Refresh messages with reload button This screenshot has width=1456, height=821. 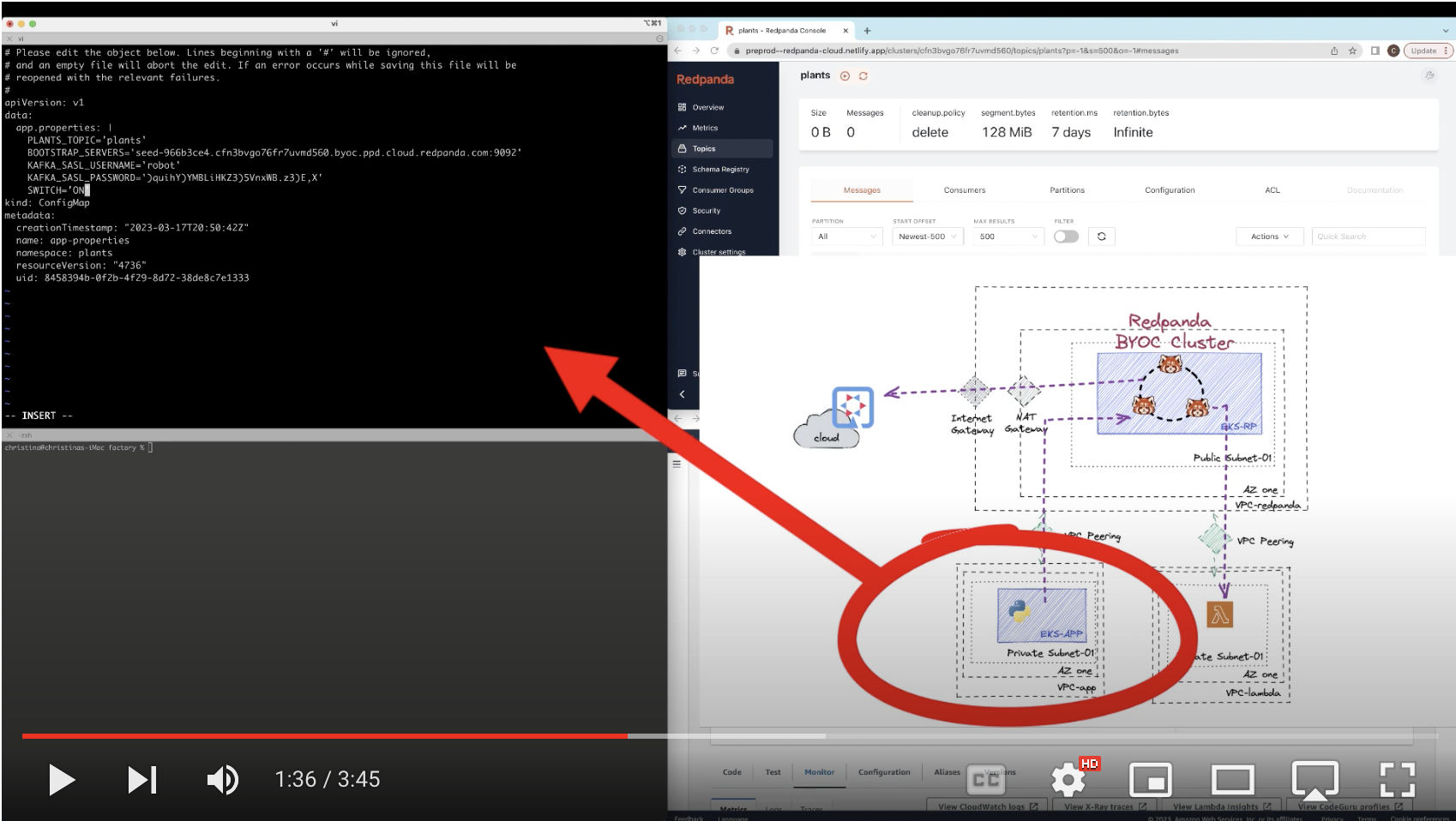[x=1102, y=237]
